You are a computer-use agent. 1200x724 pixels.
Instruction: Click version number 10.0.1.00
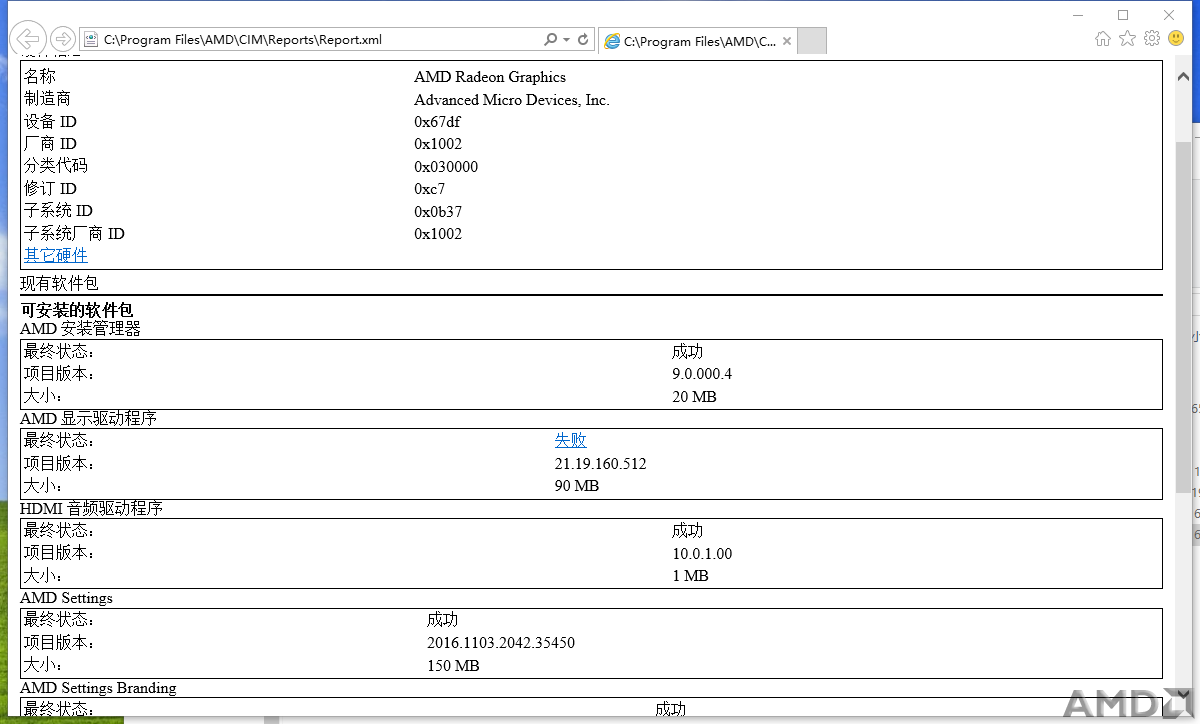(x=702, y=554)
